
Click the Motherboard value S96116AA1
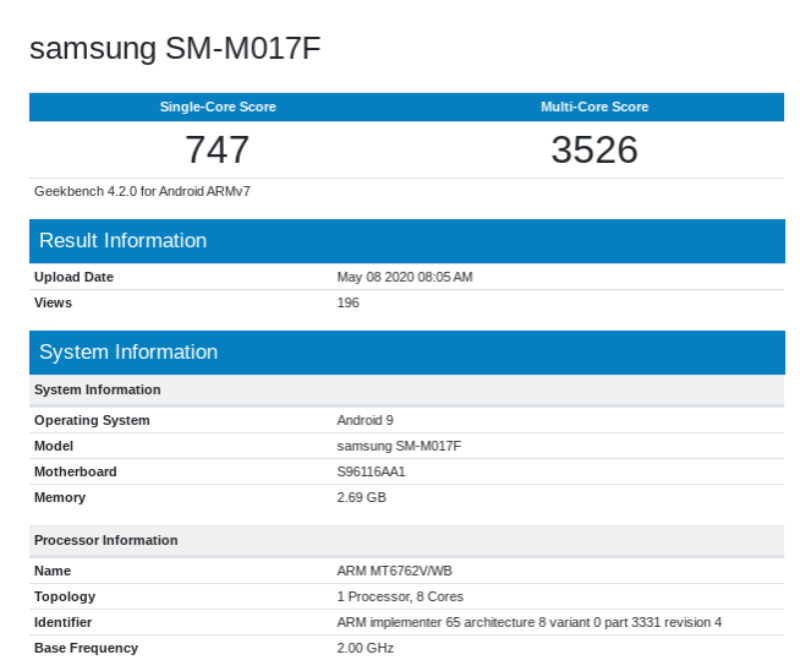pos(371,472)
